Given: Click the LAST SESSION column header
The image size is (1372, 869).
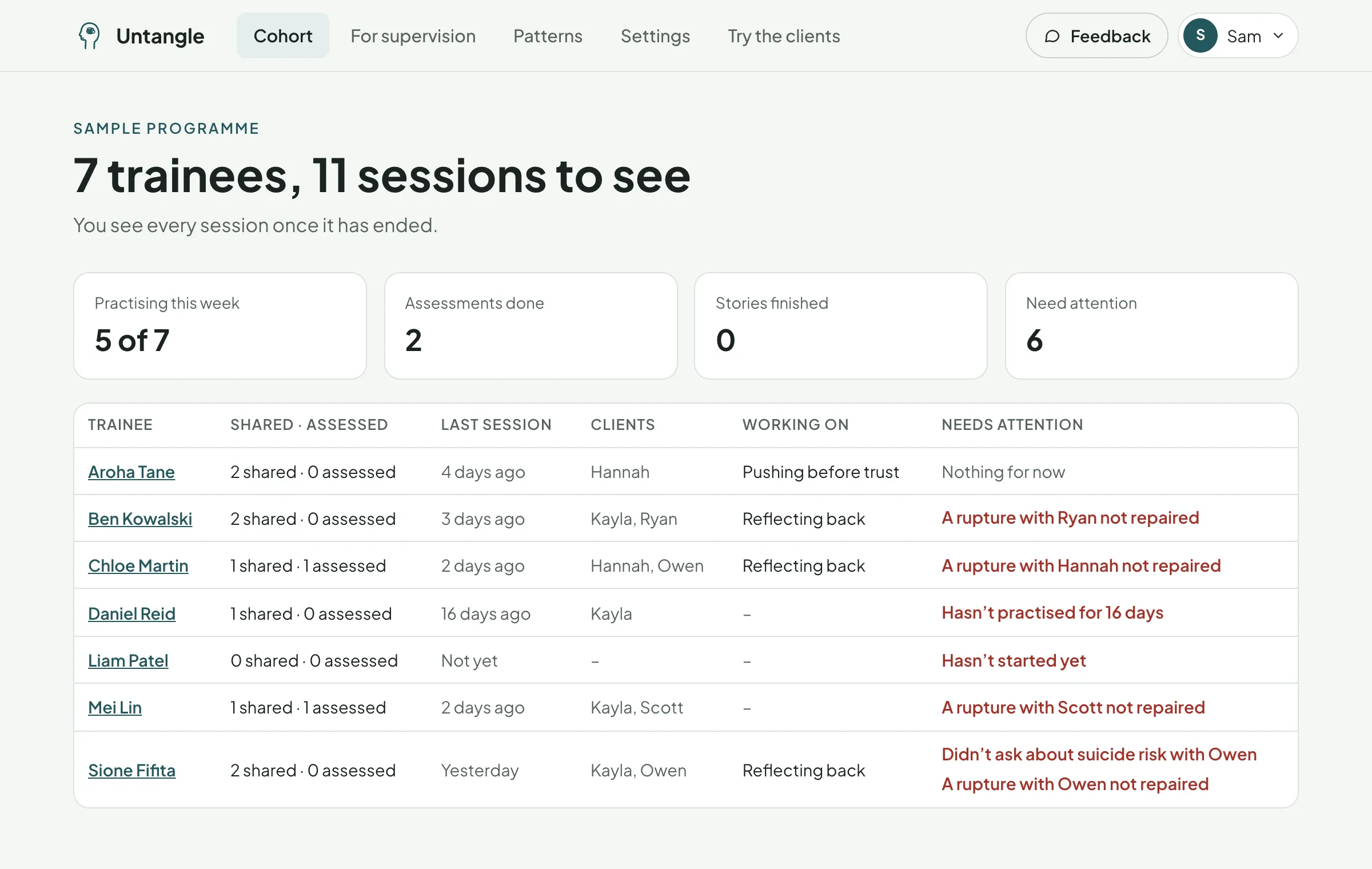Looking at the screenshot, I should point(496,424).
